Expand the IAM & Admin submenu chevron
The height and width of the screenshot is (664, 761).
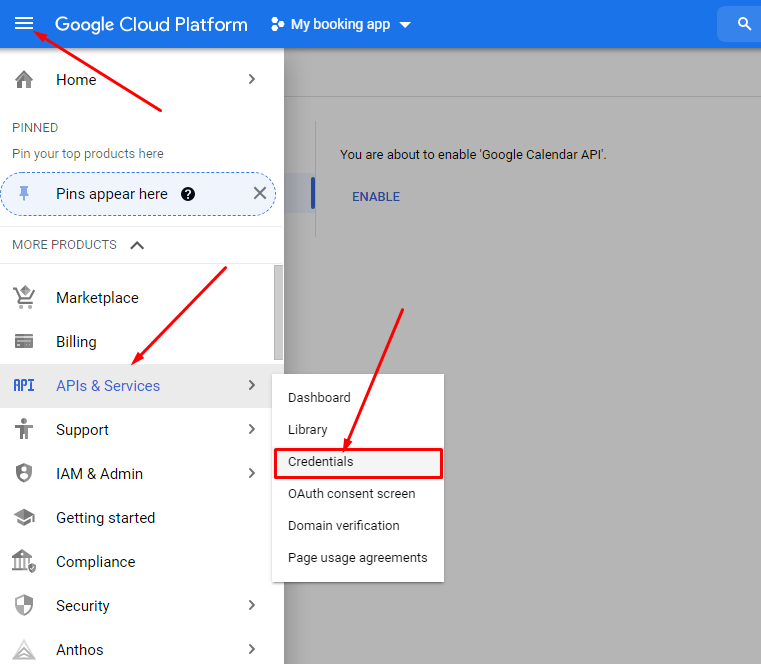[x=251, y=473]
